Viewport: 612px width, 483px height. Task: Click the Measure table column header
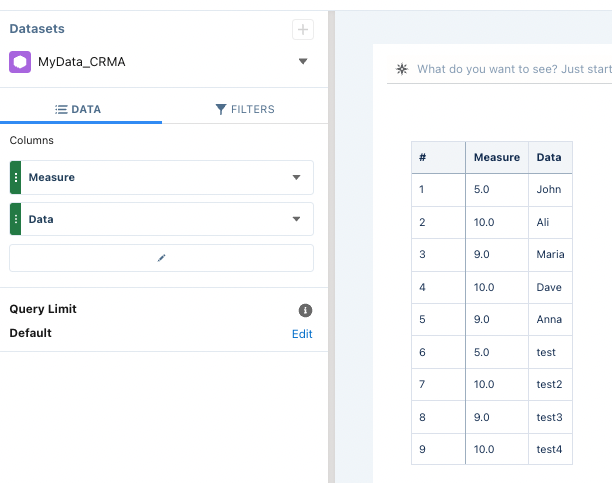point(496,157)
